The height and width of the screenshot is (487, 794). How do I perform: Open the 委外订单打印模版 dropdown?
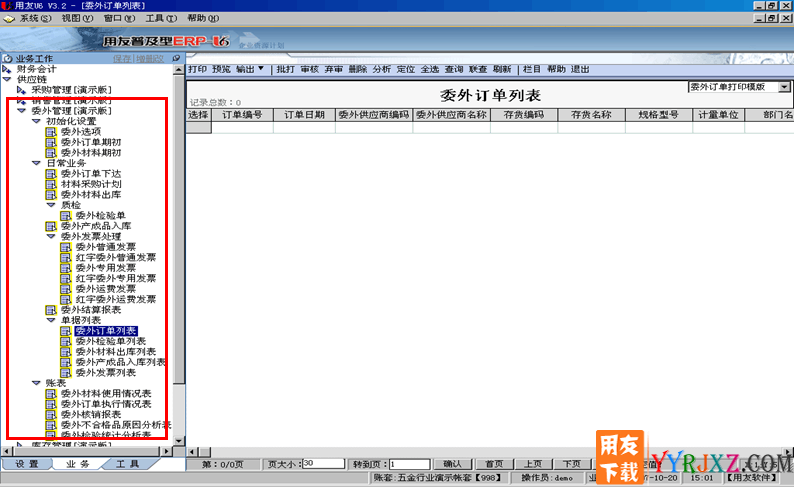coord(784,87)
